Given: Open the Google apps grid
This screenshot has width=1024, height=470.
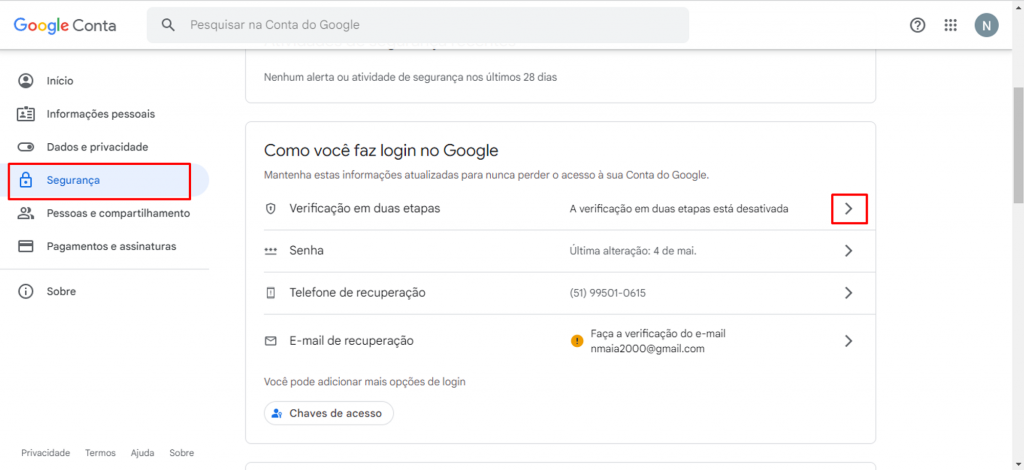Looking at the screenshot, I should pyautogui.click(x=951, y=25).
